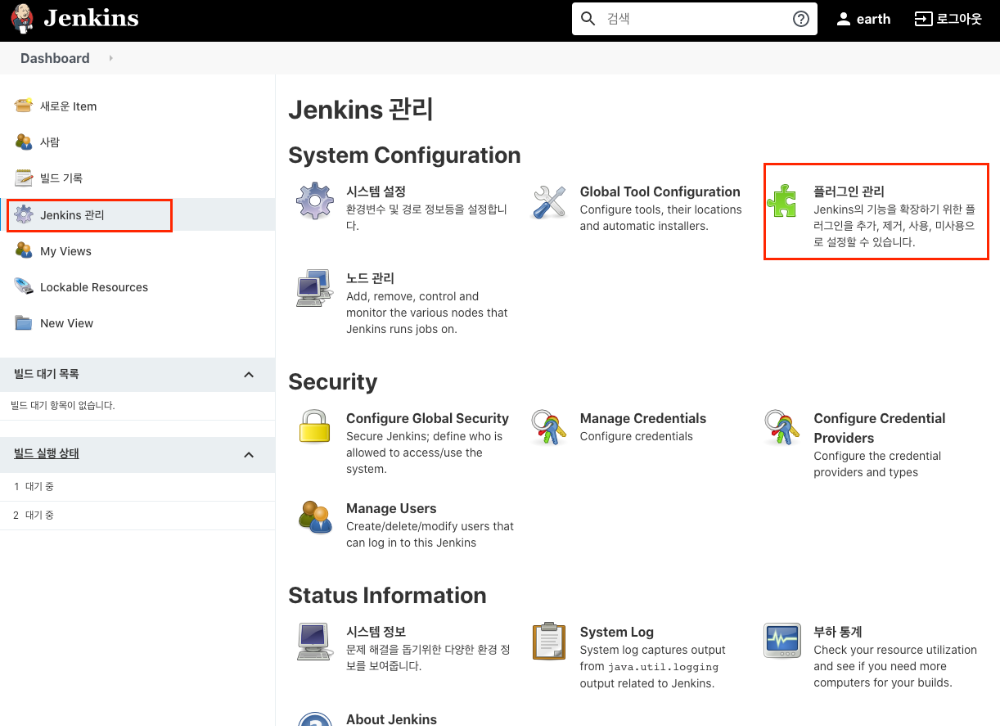This screenshot has width=1000, height=726.
Task: Open the Manage Credentials link
Action: point(643,418)
